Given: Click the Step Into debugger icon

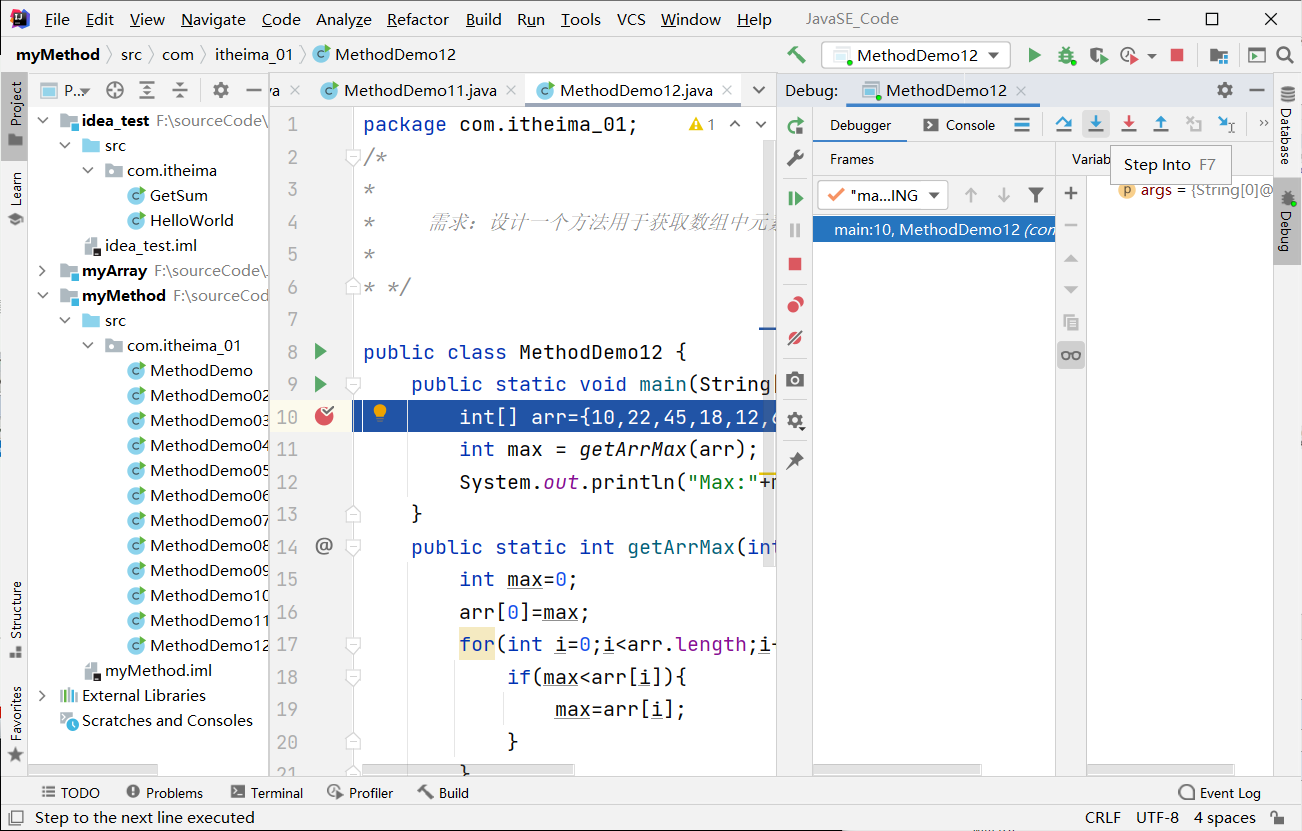Looking at the screenshot, I should click(x=1096, y=124).
